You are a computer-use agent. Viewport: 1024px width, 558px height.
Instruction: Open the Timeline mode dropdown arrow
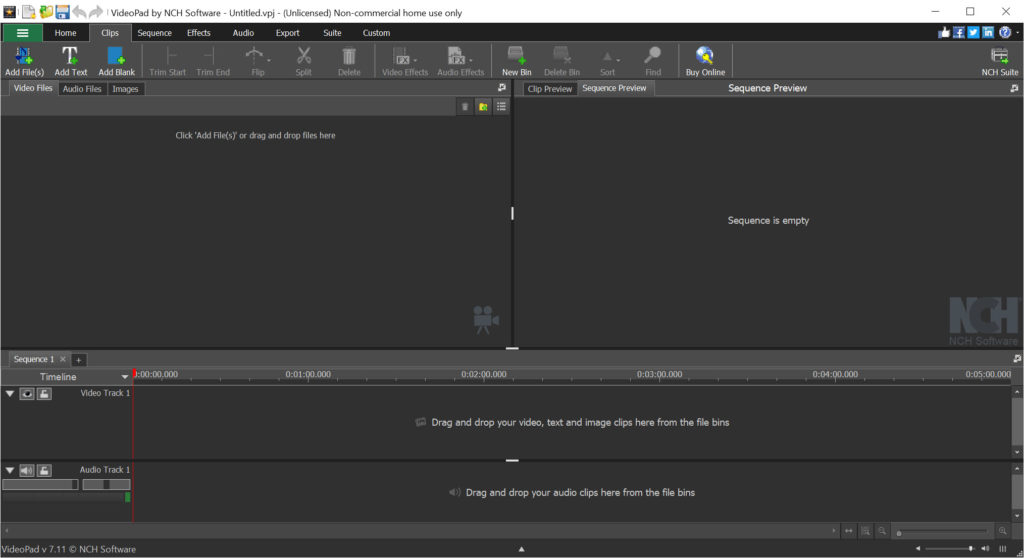[124, 377]
